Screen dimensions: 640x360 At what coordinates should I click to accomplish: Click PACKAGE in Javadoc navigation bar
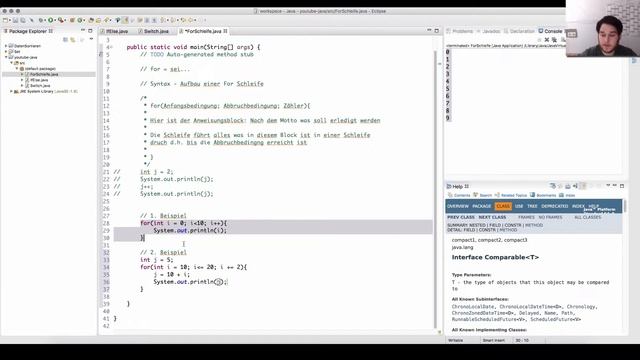(482, 207)
